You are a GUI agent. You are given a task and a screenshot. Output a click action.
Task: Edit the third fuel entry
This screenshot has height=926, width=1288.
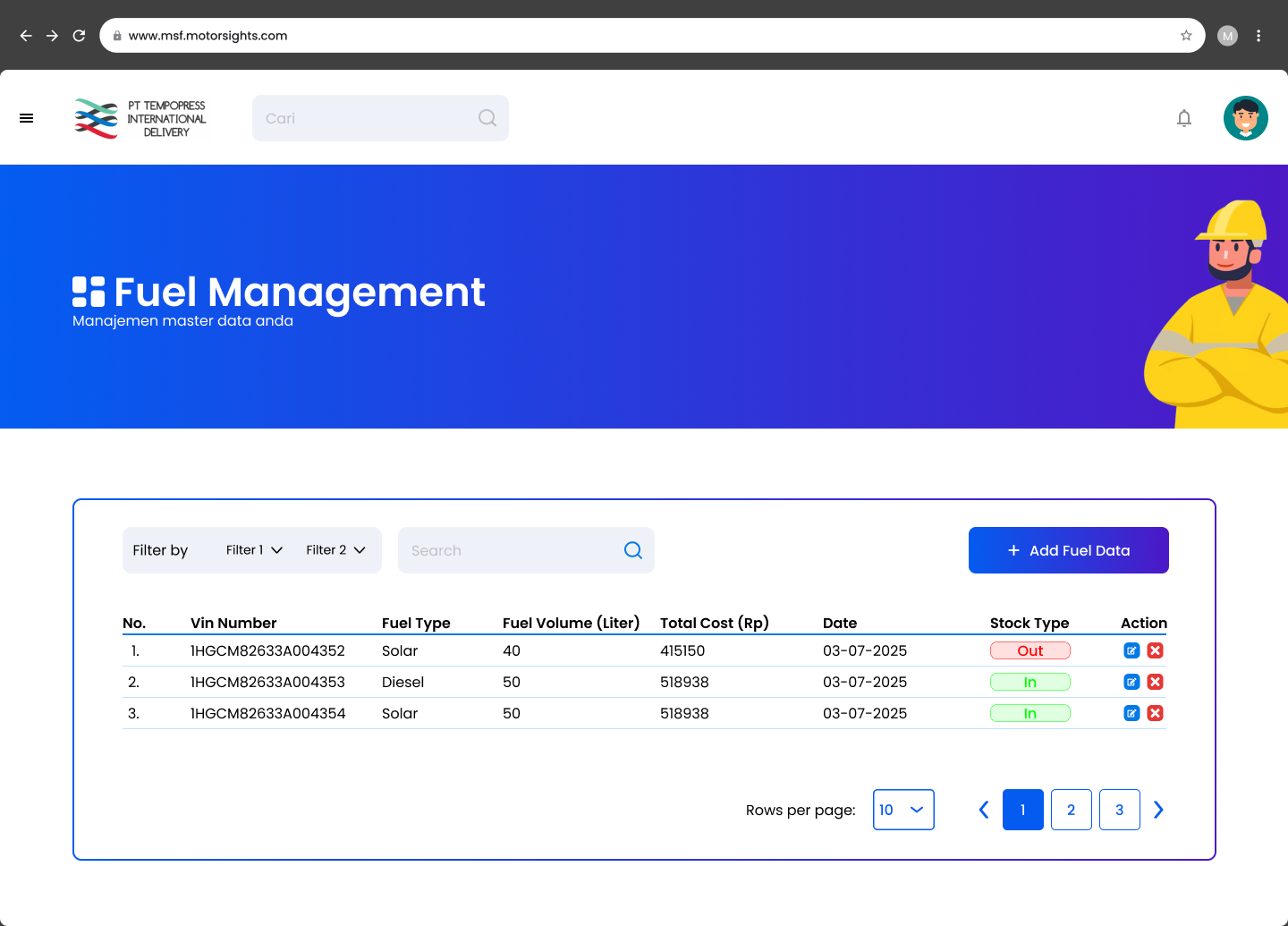pos(1131,713)
